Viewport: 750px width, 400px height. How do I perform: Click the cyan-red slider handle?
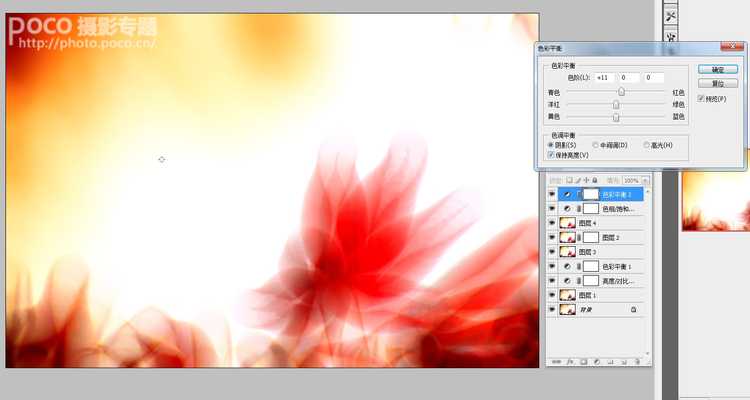click(x=621, y=91)
